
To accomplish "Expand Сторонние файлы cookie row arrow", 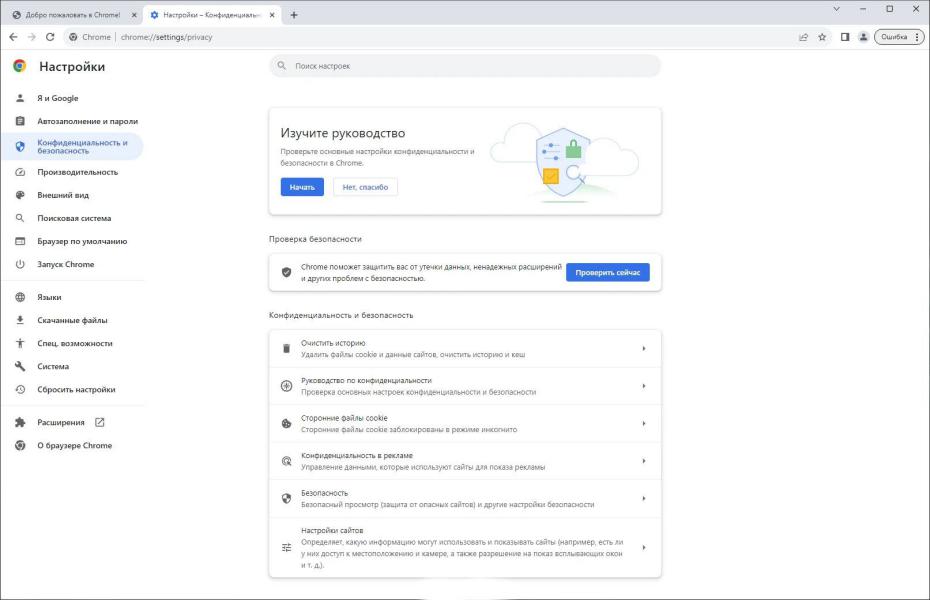I will tap(644, 423).
